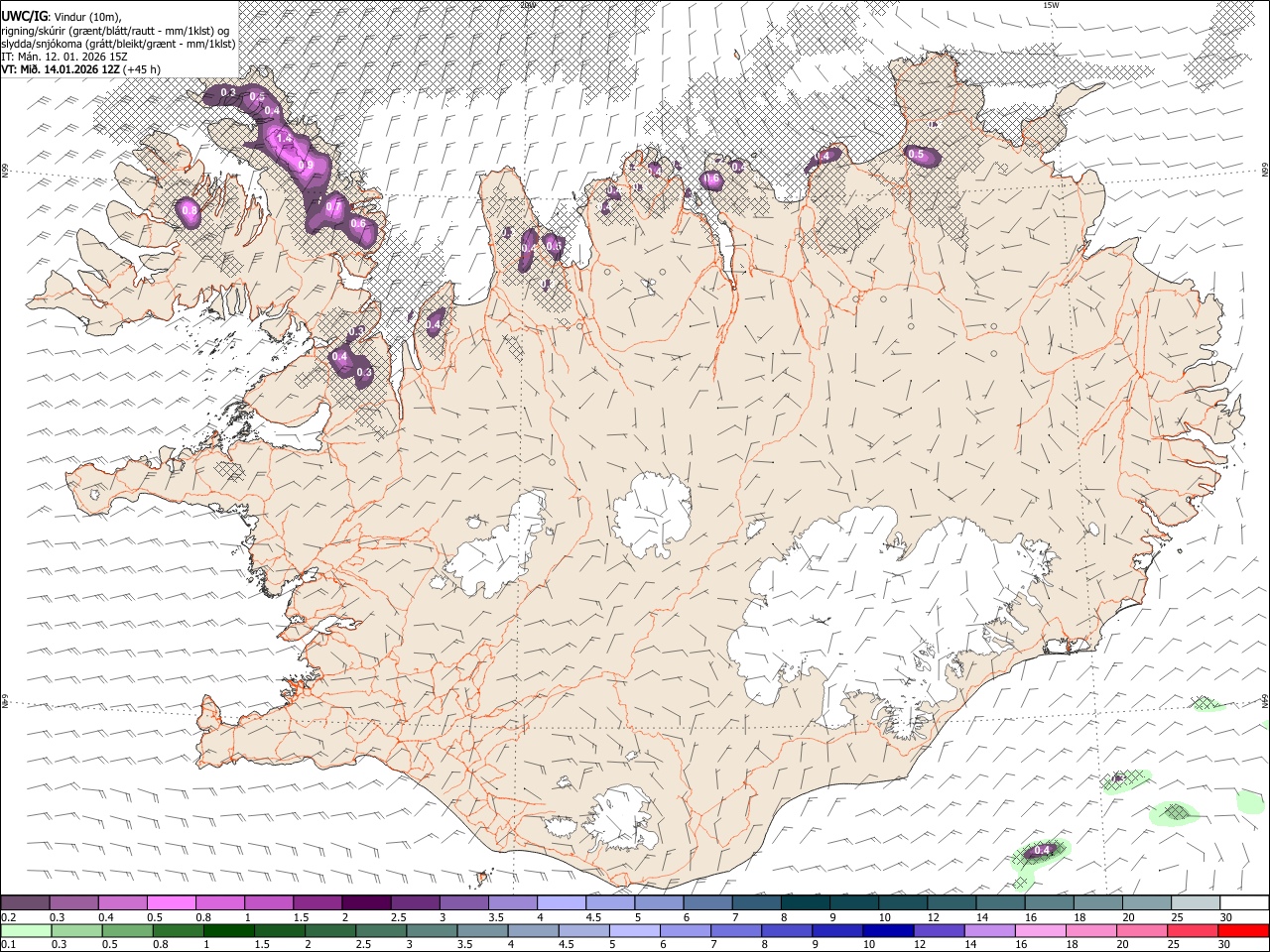This screenshot has width=1270, height=952.
Task: Click the 'Vindur (10m),' header text
Action: coord(85,16)
